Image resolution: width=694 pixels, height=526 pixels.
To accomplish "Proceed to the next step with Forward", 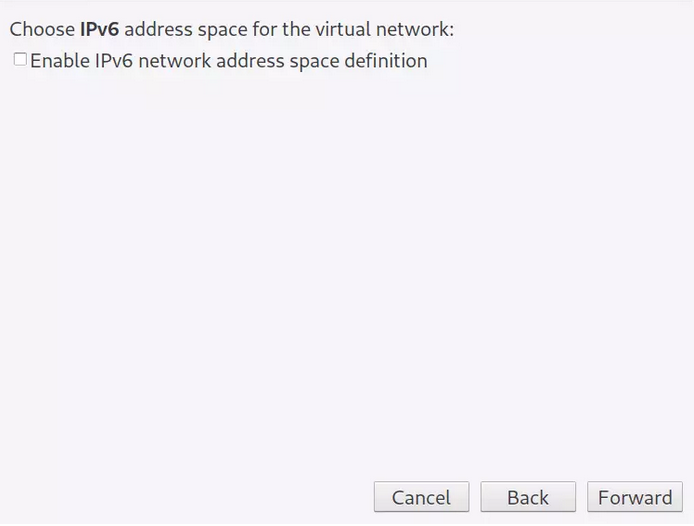I will coord(635,497).
